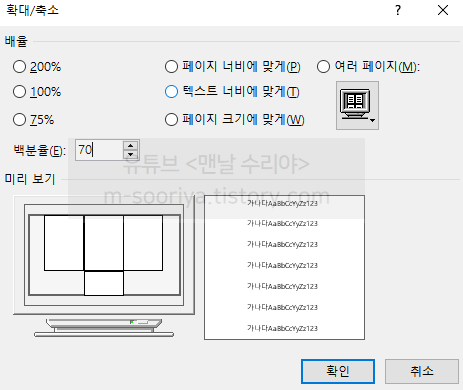Confirm with the 확인 button
Screen dimensions: 463x390
[x=338, y=371]
